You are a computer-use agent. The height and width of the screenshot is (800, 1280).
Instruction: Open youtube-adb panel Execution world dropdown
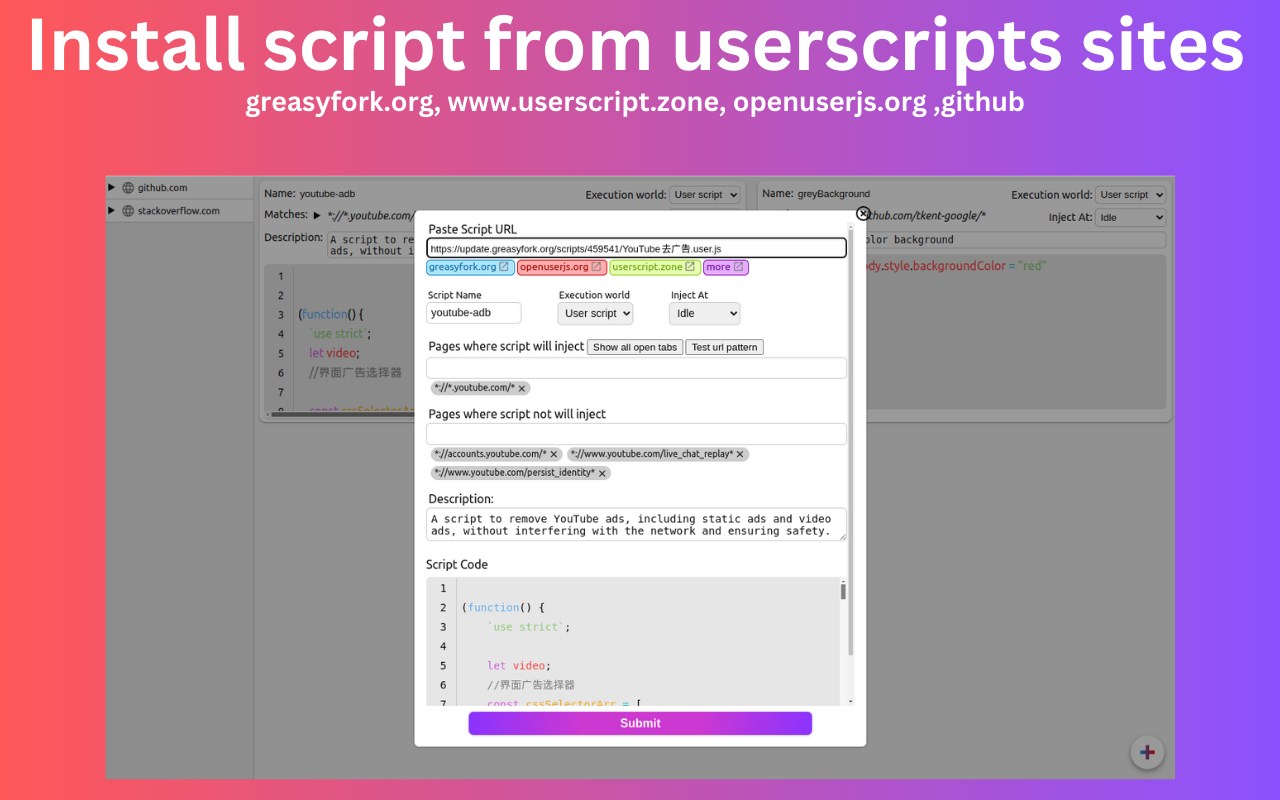coord(705,195)
